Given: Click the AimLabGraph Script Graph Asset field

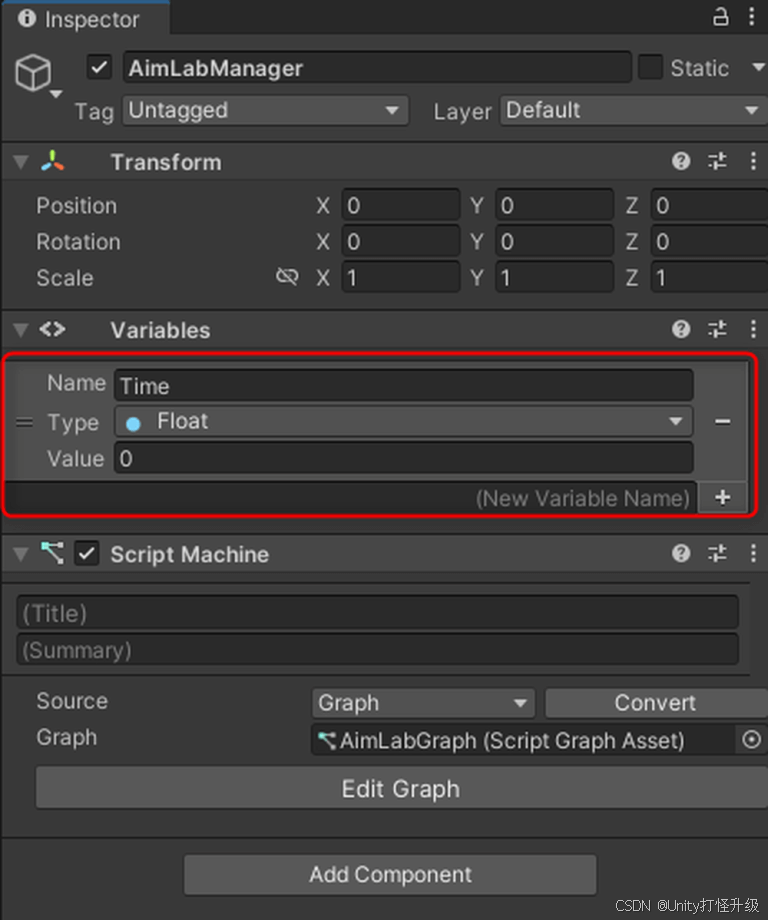Looking at the screenshot, I should [x=522, y=740].
